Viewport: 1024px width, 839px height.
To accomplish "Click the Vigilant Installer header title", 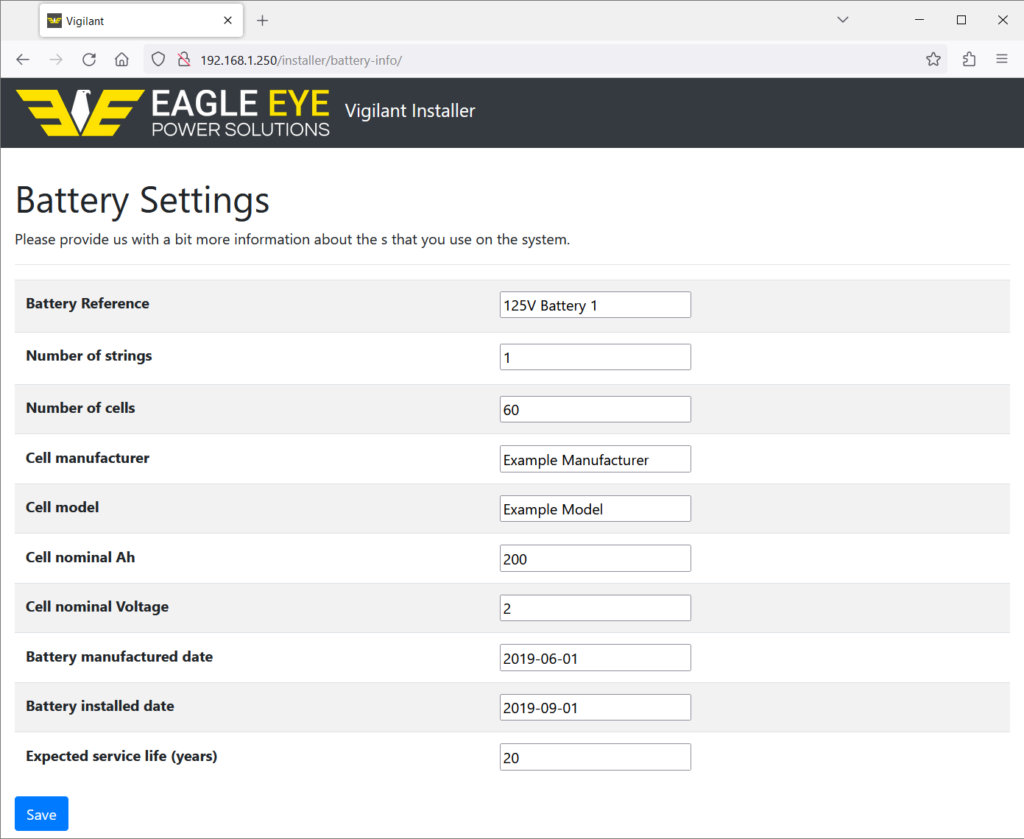I will [x=410, y=111].
